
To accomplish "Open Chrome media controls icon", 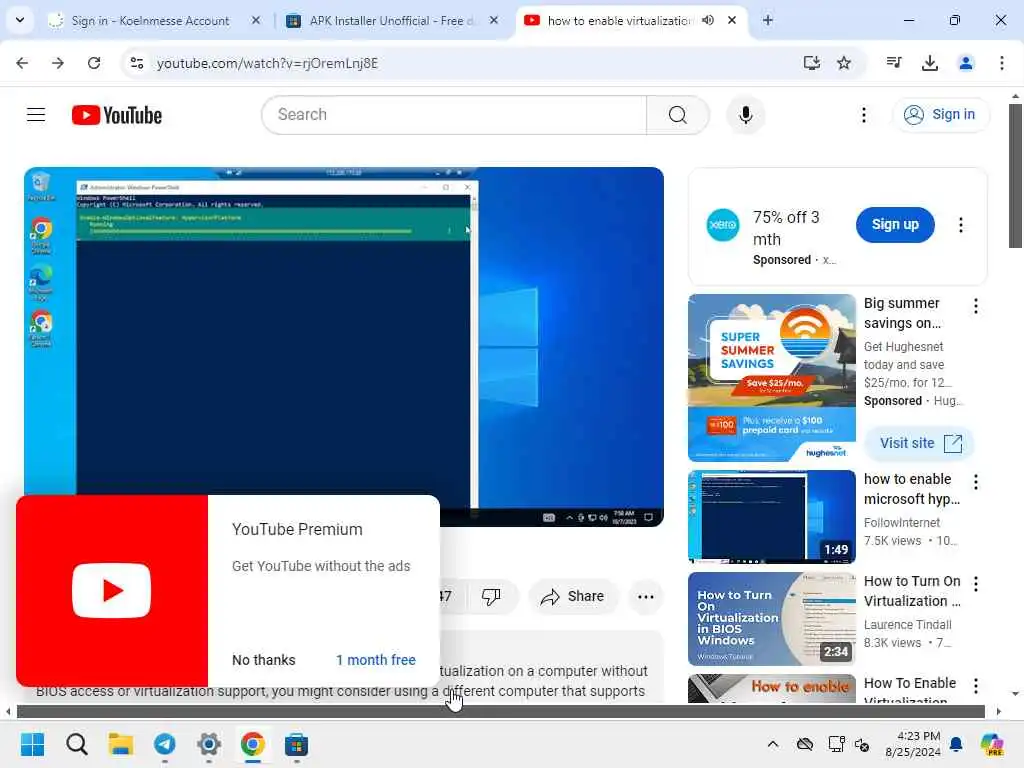I will [x=893, y=63].
